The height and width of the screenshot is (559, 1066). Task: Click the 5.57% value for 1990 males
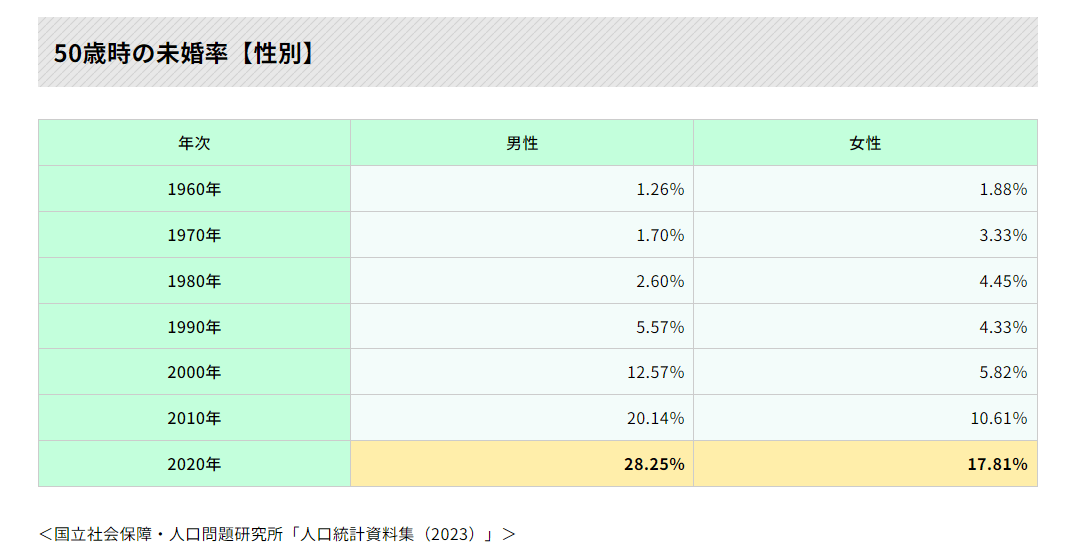coord(660,327)
